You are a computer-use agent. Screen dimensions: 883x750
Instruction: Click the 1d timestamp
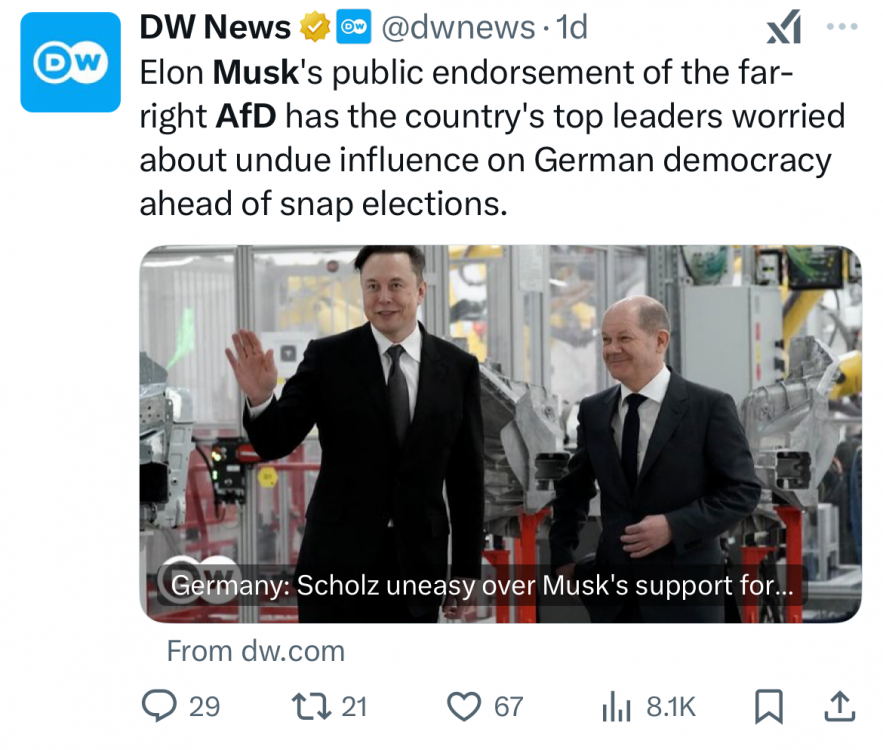[x=571, y=29]
